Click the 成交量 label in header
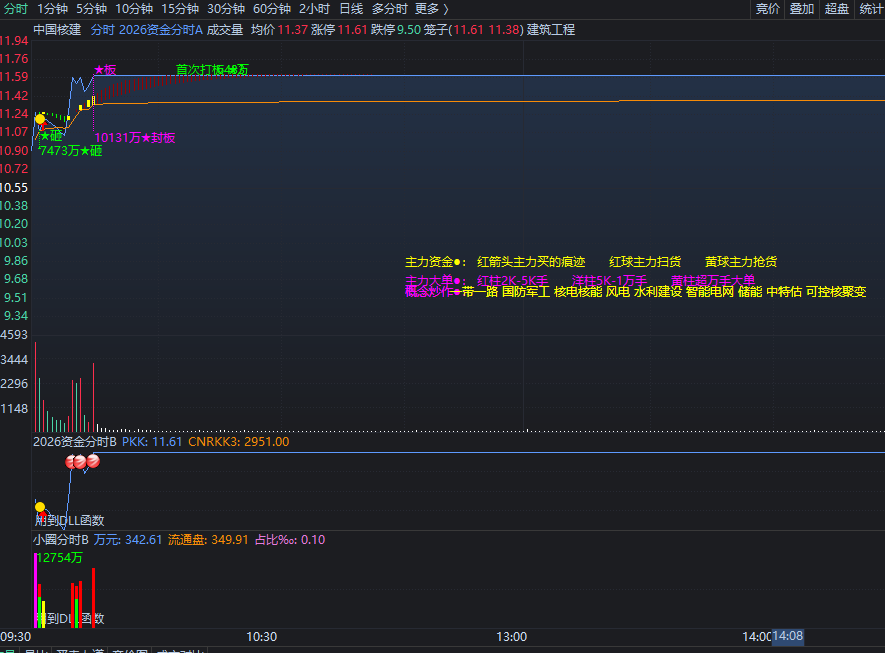Viewport: 885px width, 653px height. (225, 30)
